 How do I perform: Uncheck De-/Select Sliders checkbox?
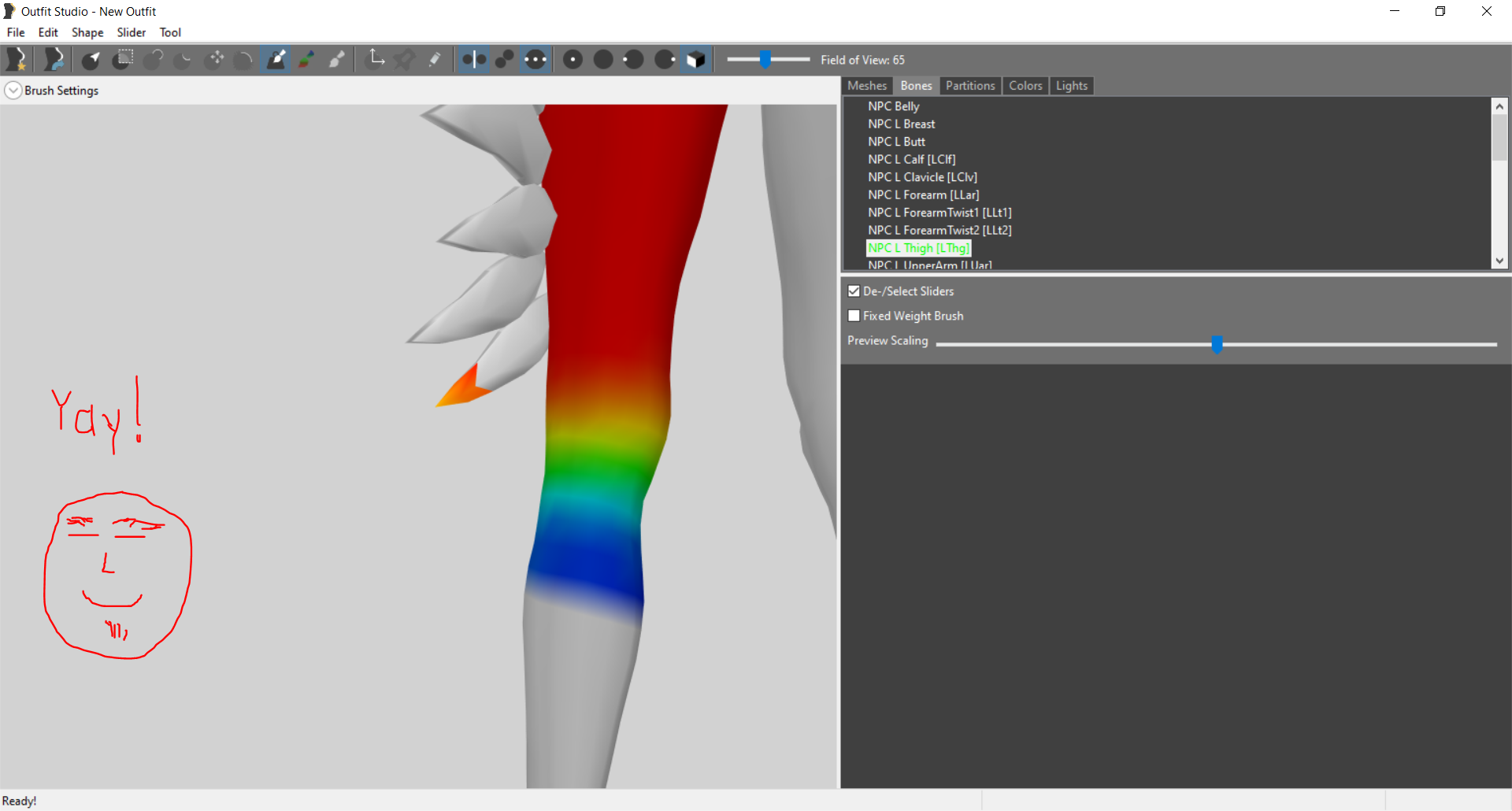[854, 291]
